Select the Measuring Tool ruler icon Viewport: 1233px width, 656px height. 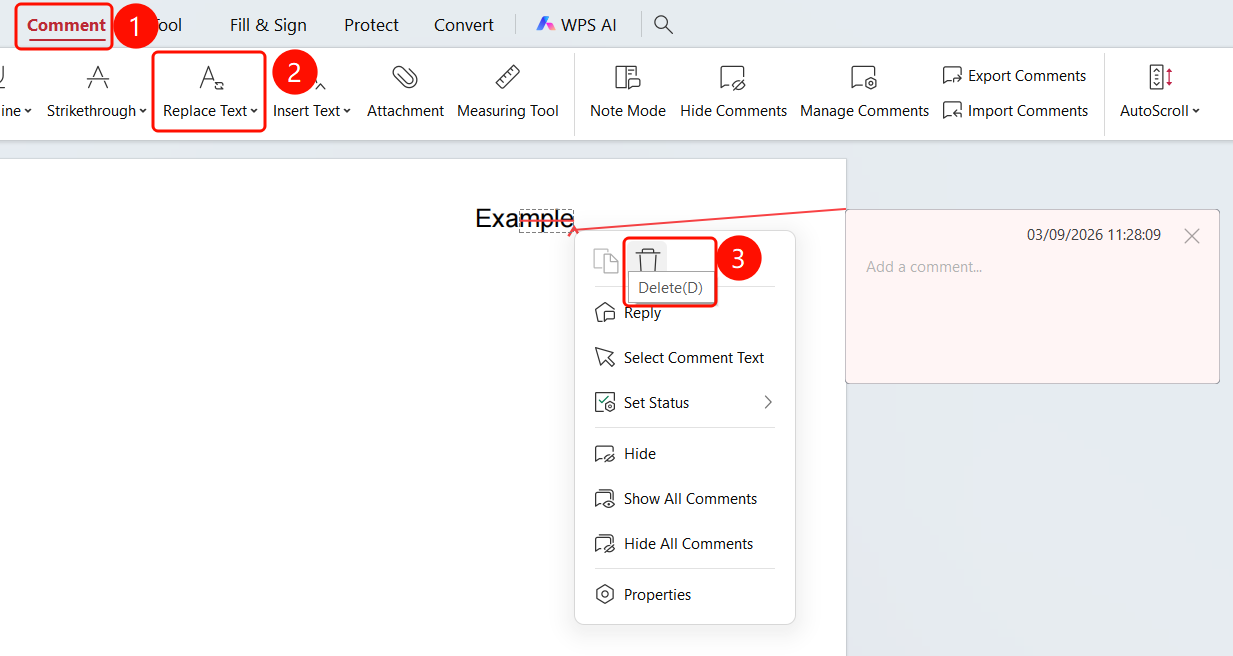pyautogui.click(x=508, y=77)
